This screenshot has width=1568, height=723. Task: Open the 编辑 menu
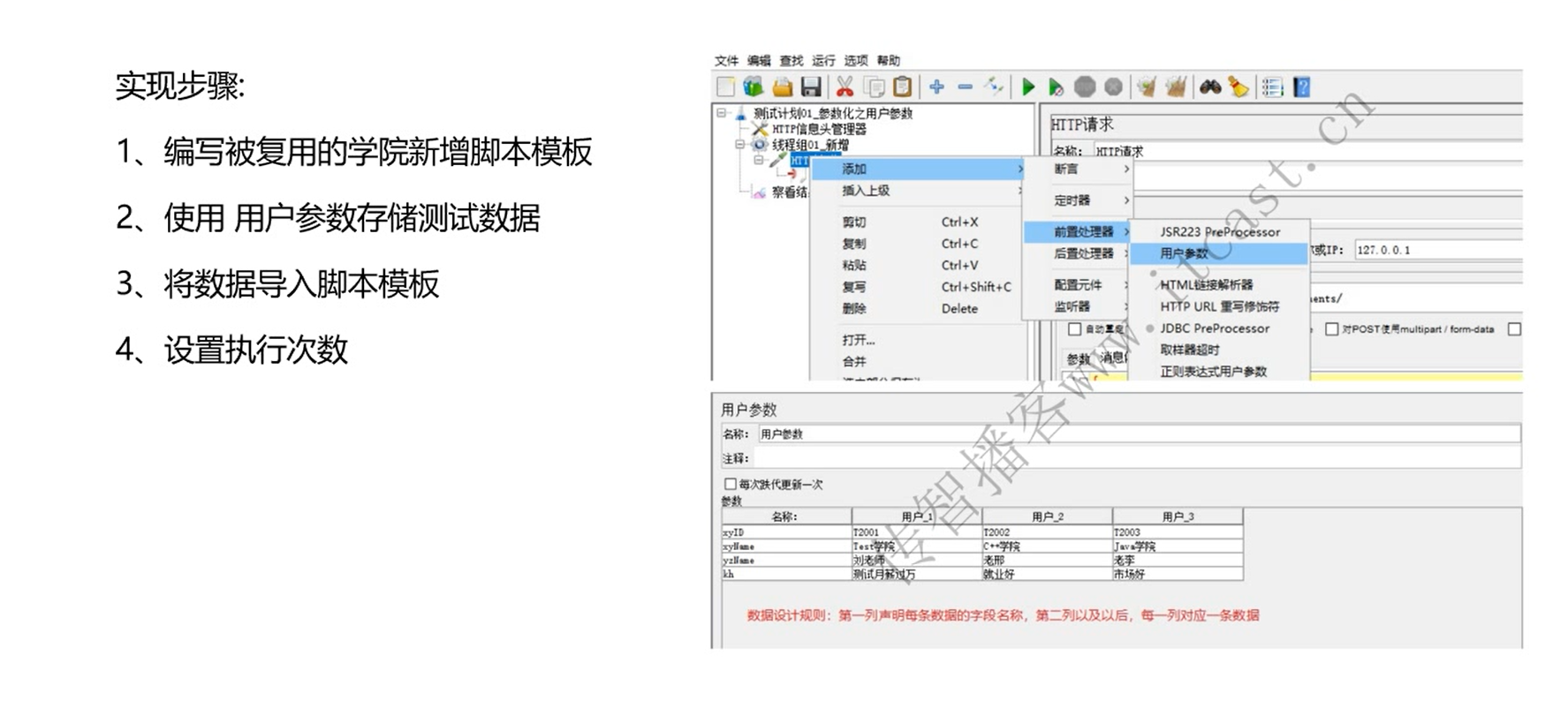click(759, 61)
